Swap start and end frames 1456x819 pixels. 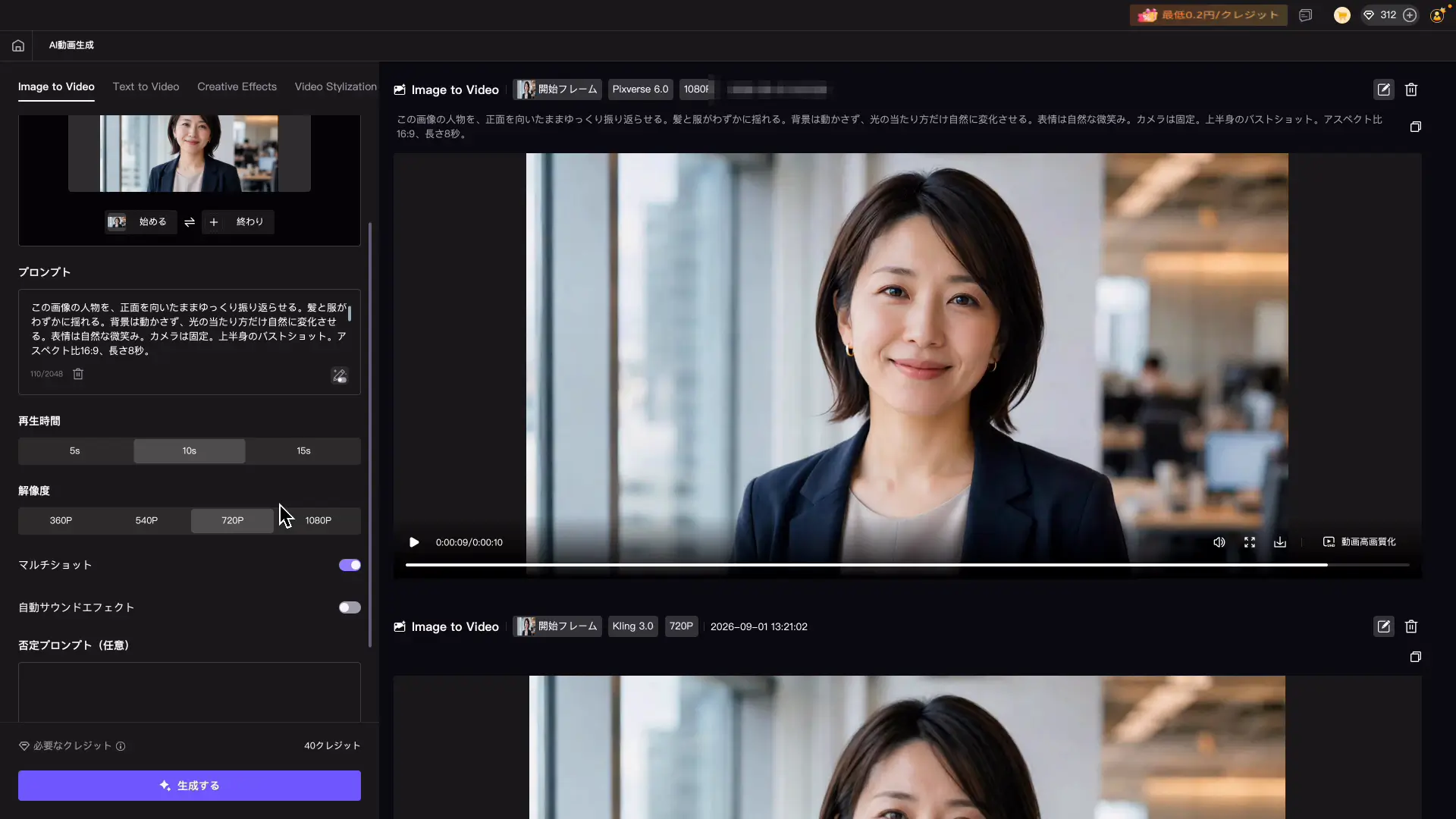(x=190, y=222)
